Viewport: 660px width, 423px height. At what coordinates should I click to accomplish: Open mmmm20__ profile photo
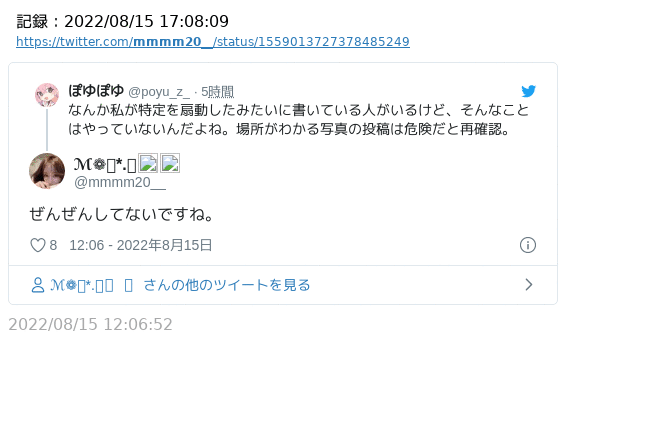point(47,171)
